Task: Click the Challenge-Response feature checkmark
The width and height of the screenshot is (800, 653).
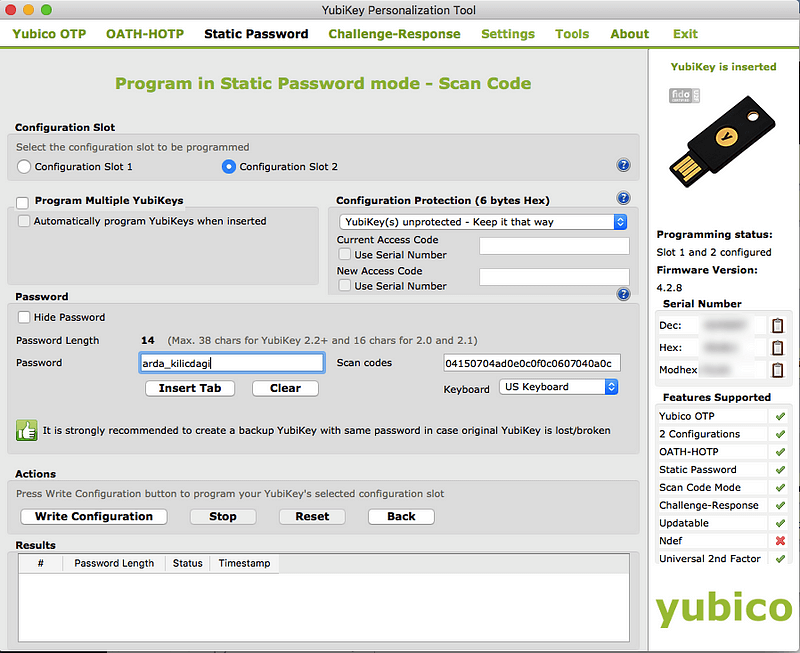Action: click(x=780, y=506)
